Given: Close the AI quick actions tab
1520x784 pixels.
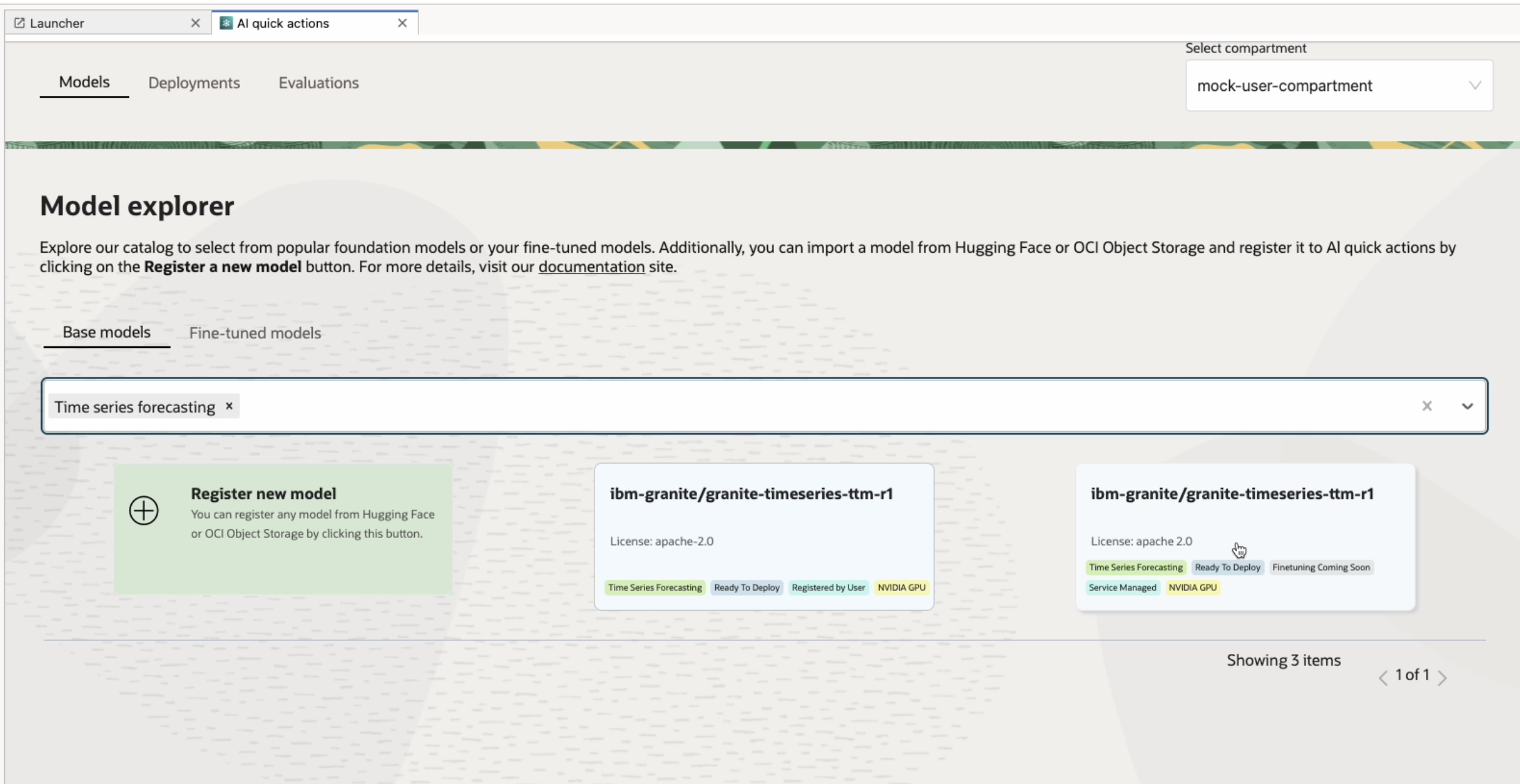Looking at the screenshot, I should click(x=402, y=23).
